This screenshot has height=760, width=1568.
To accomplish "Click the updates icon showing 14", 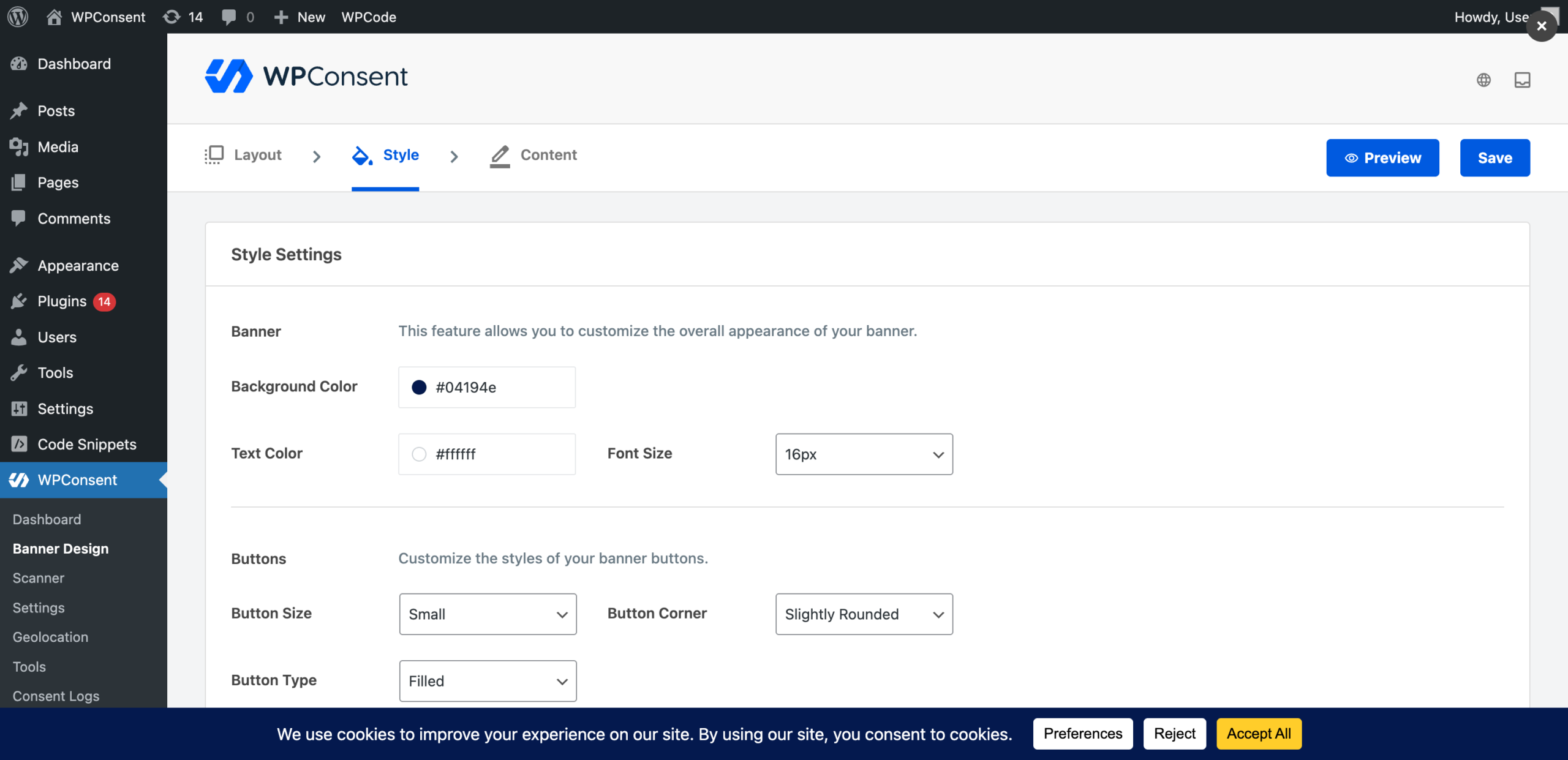I will pyautogui.click(x=182, y=17).
